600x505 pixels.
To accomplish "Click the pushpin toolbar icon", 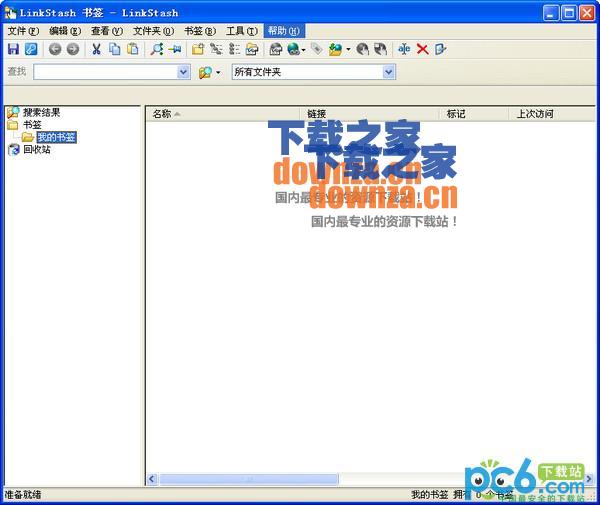I will point(175,49).
